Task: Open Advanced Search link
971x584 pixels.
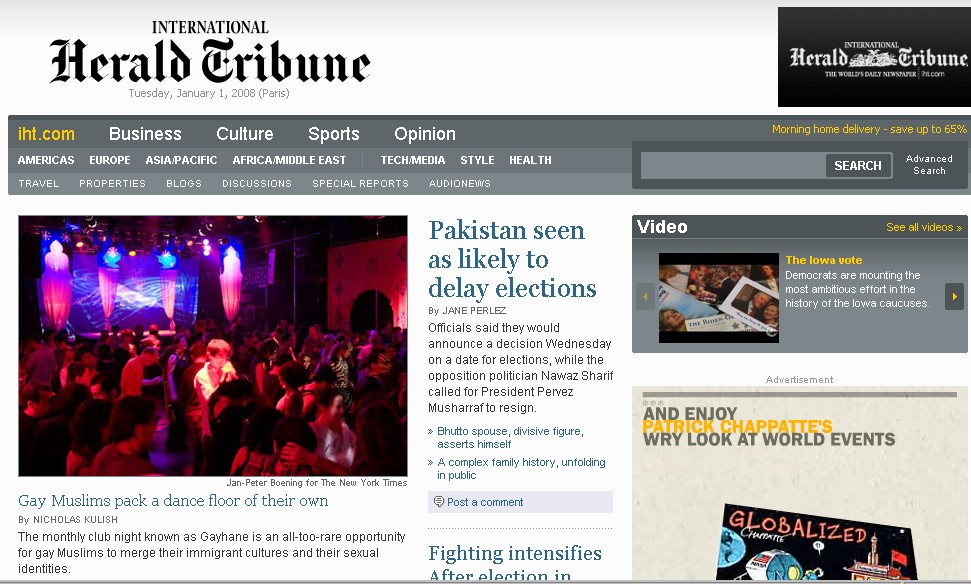Action: (x=929, y=165)
